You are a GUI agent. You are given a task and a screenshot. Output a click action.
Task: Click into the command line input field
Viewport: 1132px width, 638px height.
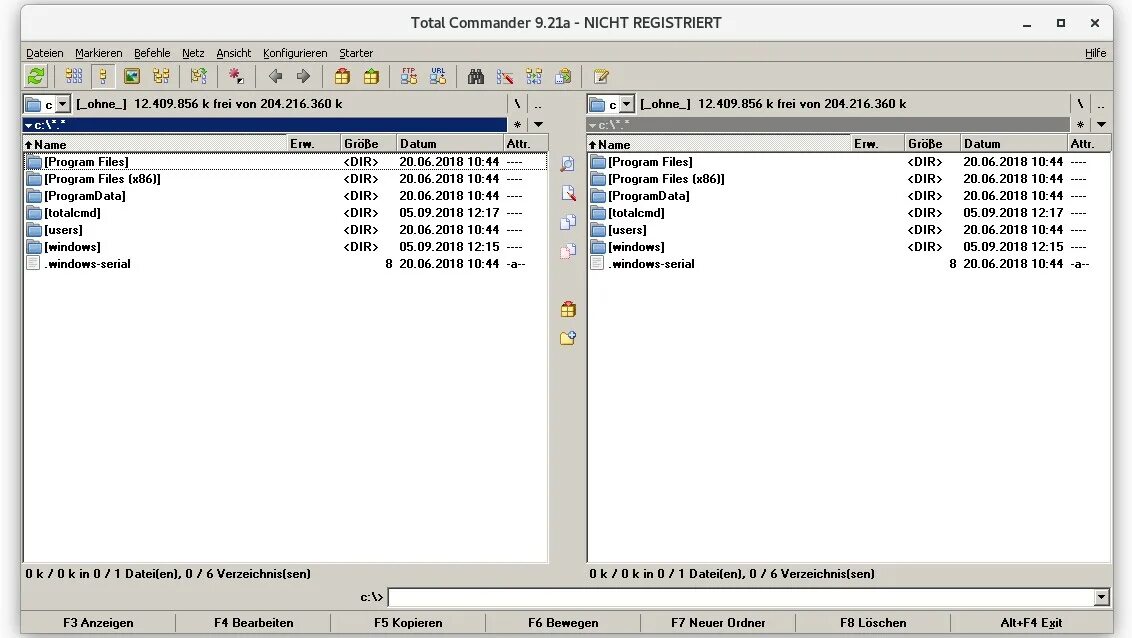(741, 597)
